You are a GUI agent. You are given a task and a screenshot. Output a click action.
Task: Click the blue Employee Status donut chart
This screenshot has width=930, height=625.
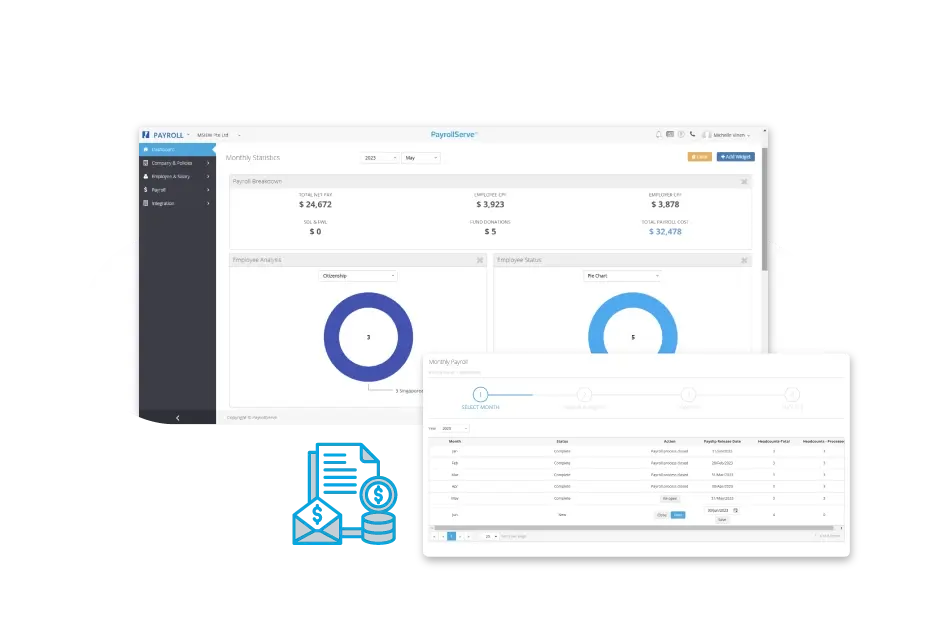pyautogui.click(x=633, y=323)
